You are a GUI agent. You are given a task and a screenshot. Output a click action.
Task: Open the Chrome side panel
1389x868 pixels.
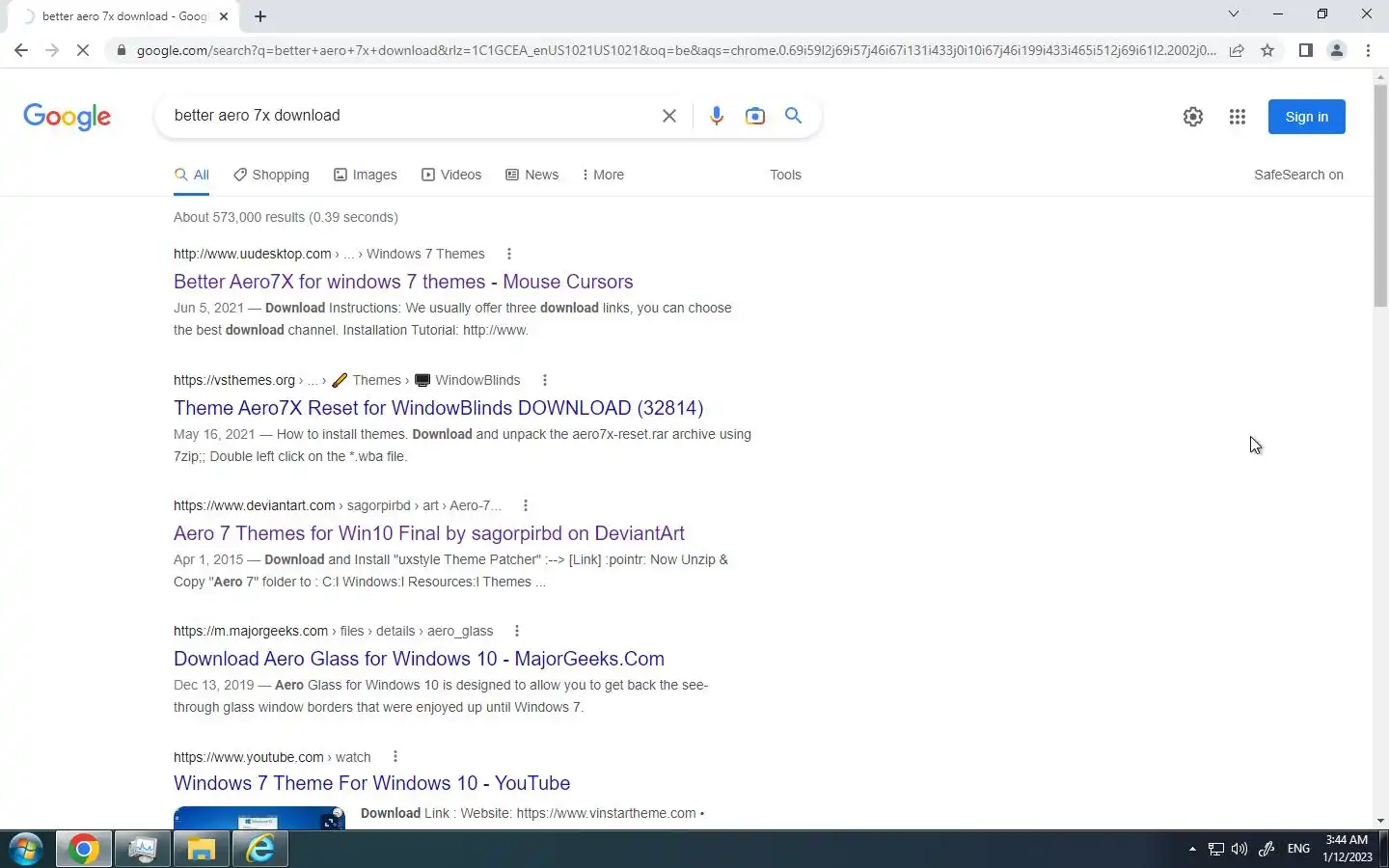(x=1305, y=50)
